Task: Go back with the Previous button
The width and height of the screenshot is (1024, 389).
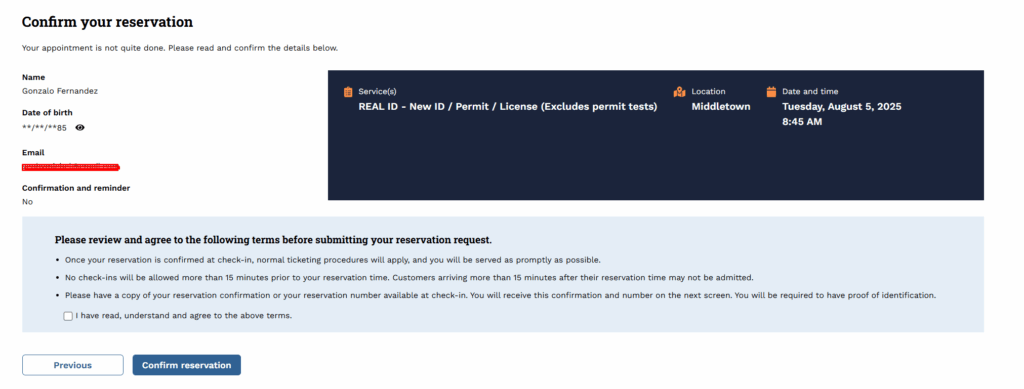Action: pos(72,365)
